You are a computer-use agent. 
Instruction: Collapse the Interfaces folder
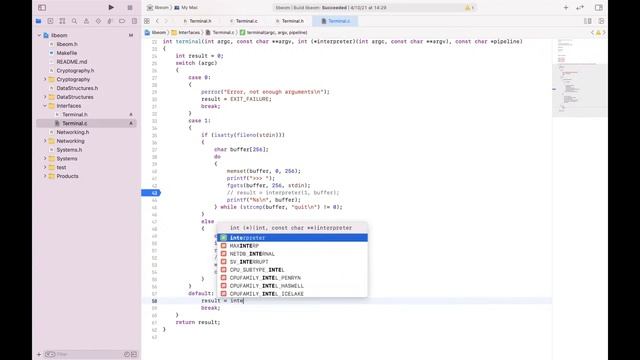[45, 106]
